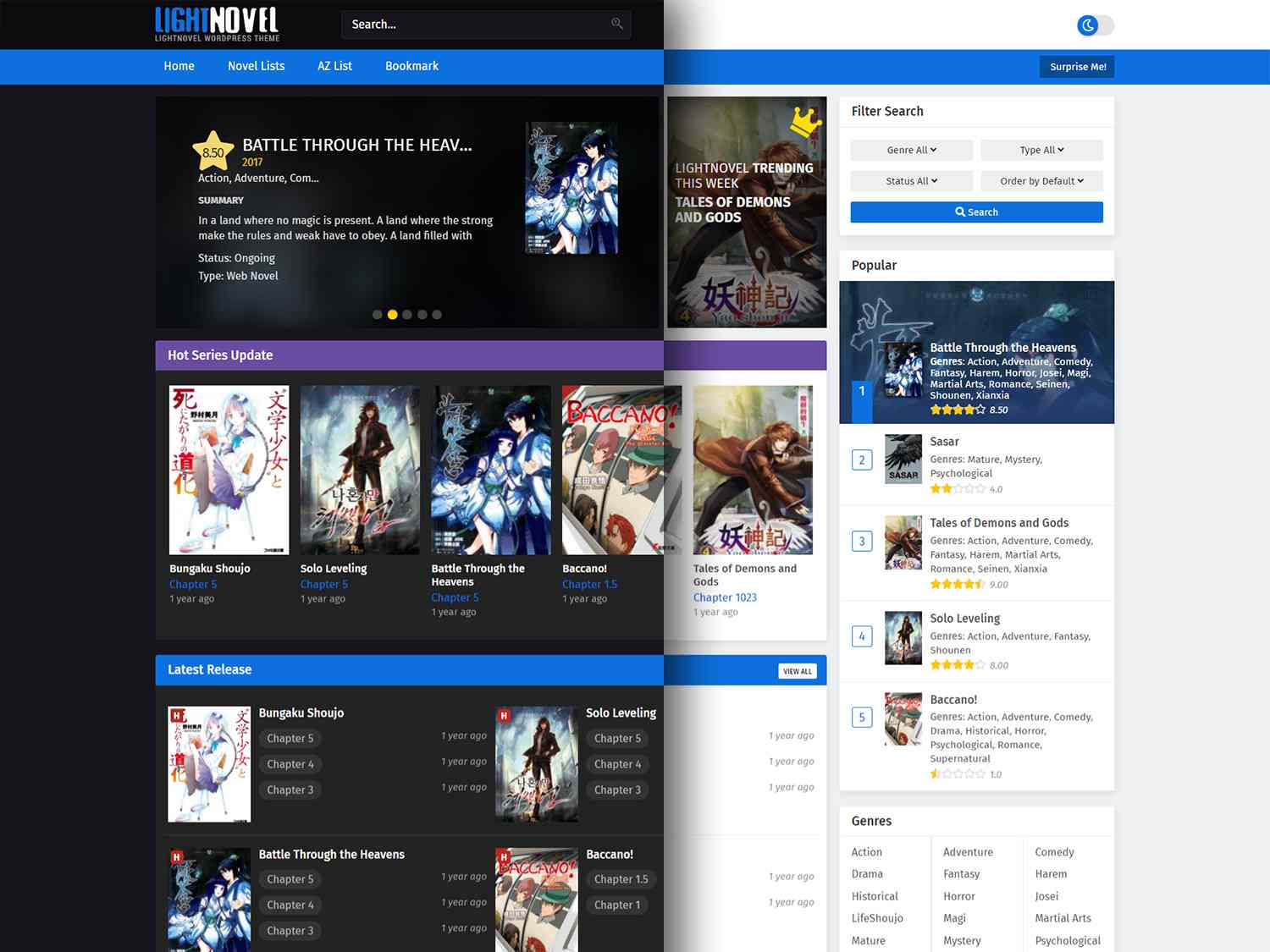Open the Type All dropdown
The image size is (1270, 952).
[1041, 150]
